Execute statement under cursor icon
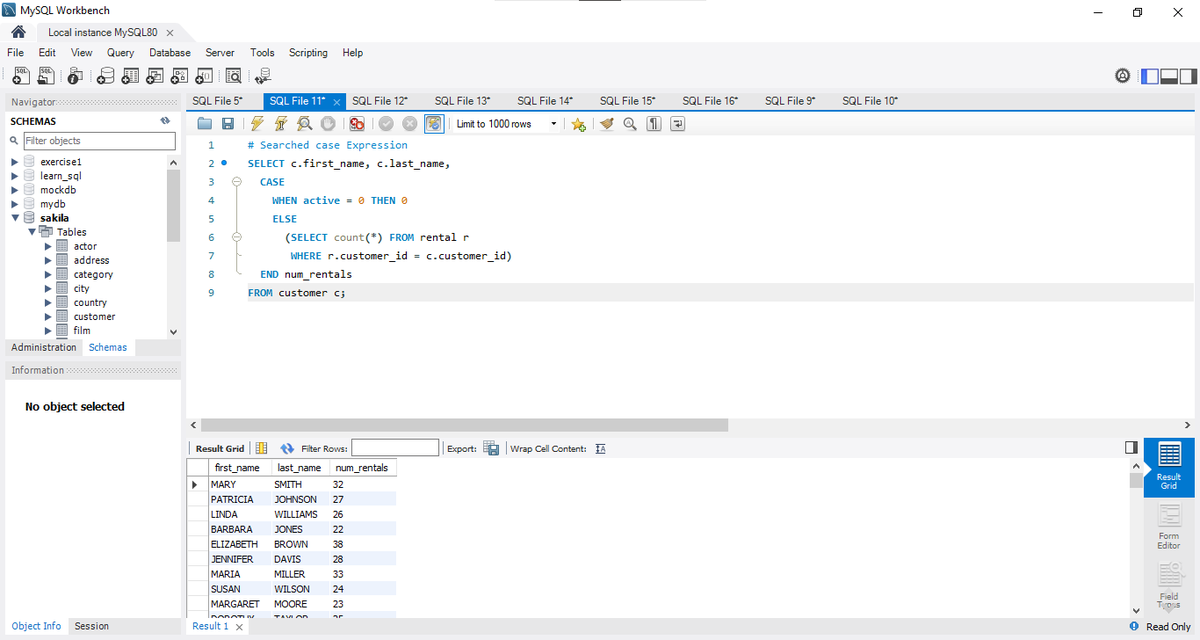1200x640 pixels. coord(280,124)
